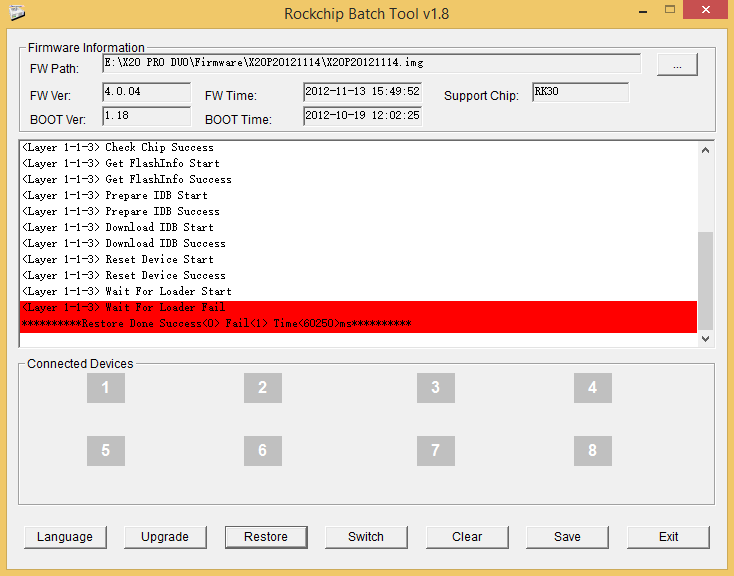
Task: Select connected device slot 6
Action: tap(263, 450)
